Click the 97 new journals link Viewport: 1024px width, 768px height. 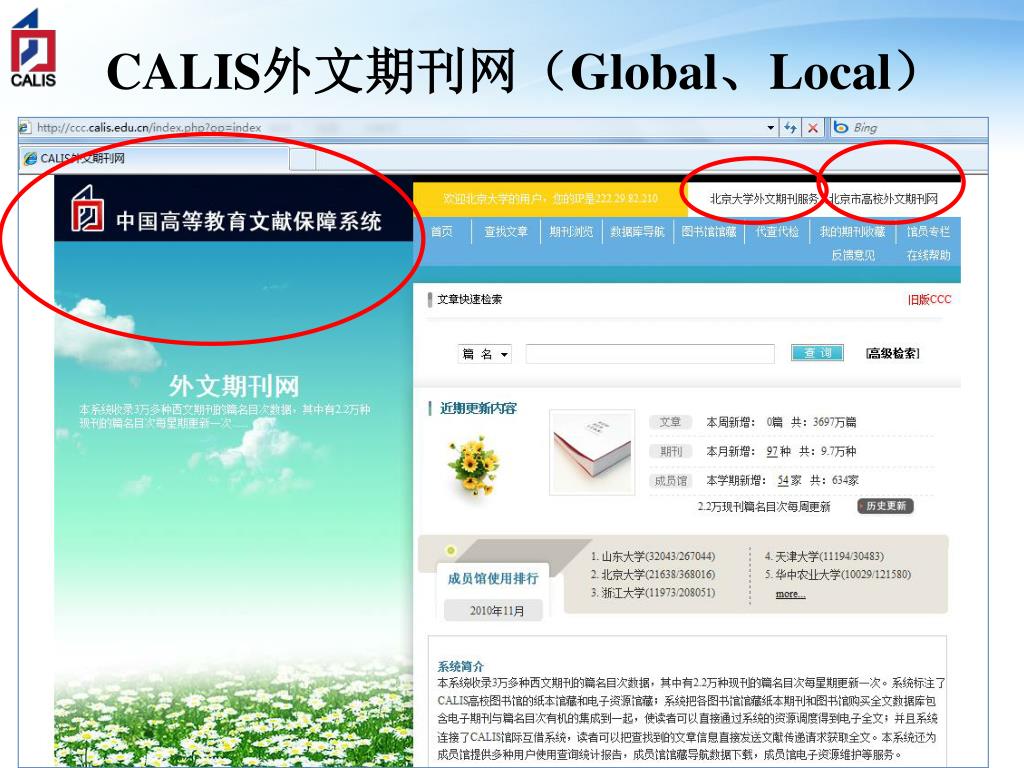coord(772,451)
